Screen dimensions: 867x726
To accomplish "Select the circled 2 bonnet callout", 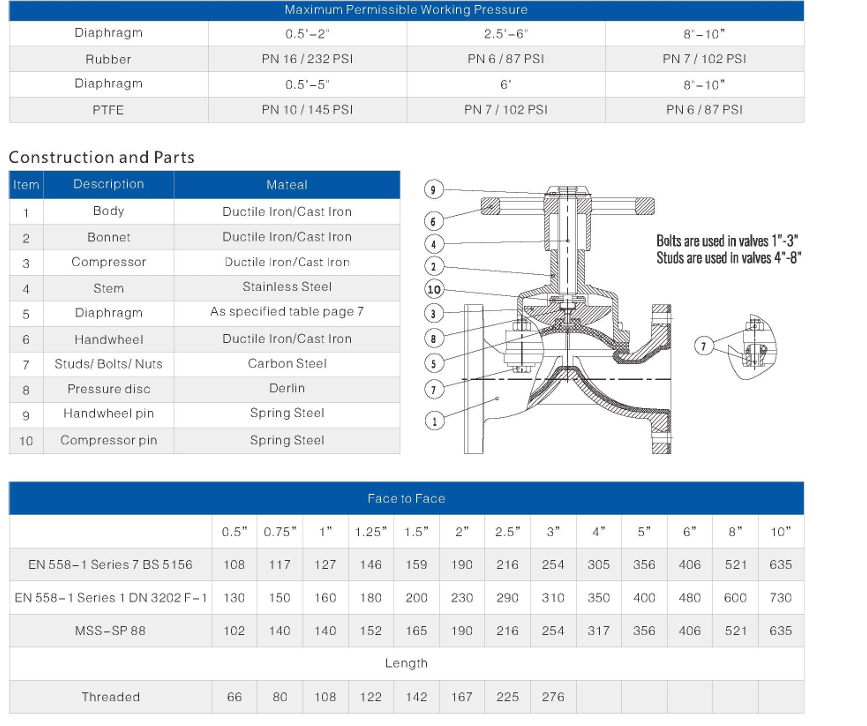I will [x=433, y=266].
